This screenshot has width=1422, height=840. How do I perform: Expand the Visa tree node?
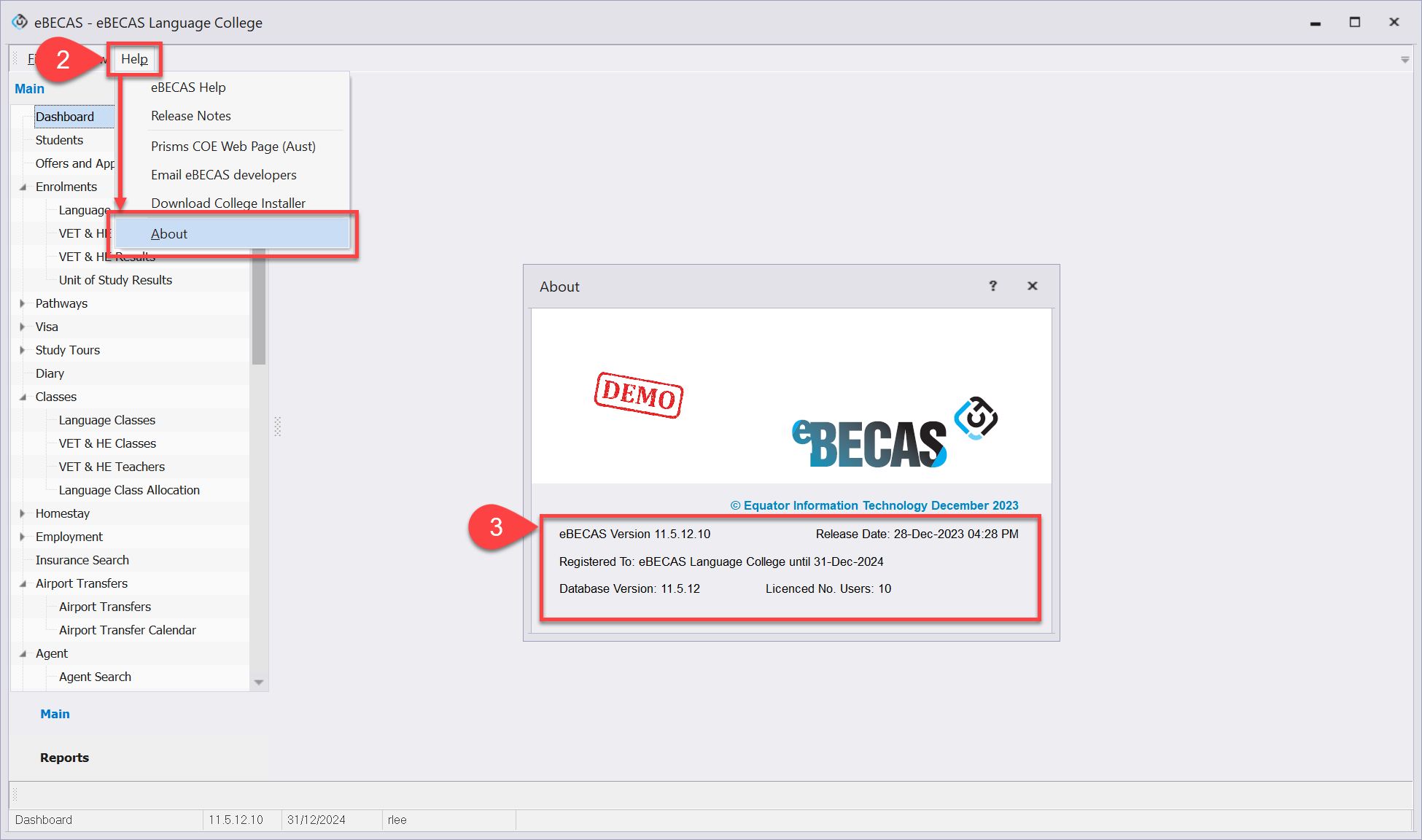22,327
